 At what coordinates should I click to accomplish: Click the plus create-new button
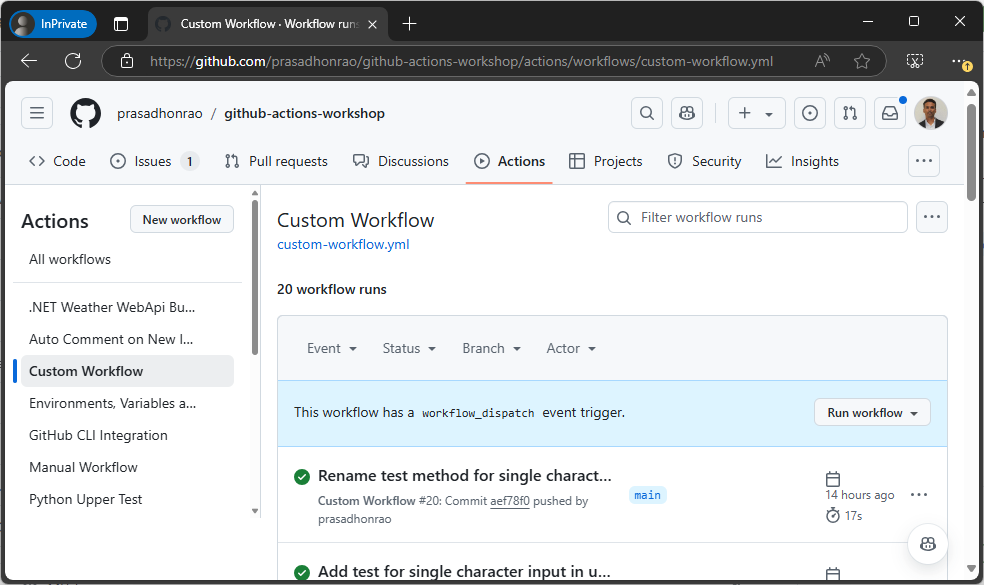point(745,113)
